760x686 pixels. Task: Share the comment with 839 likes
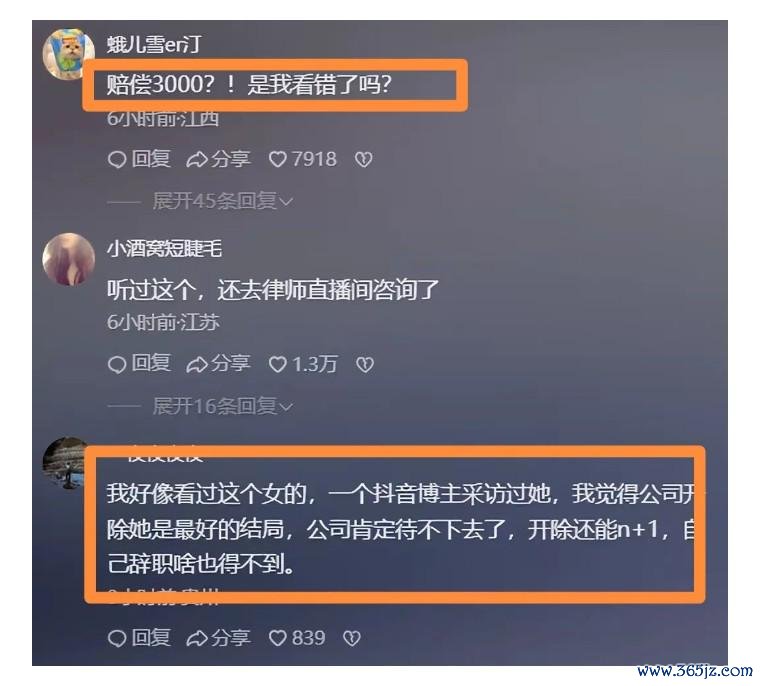click(218, 638)
